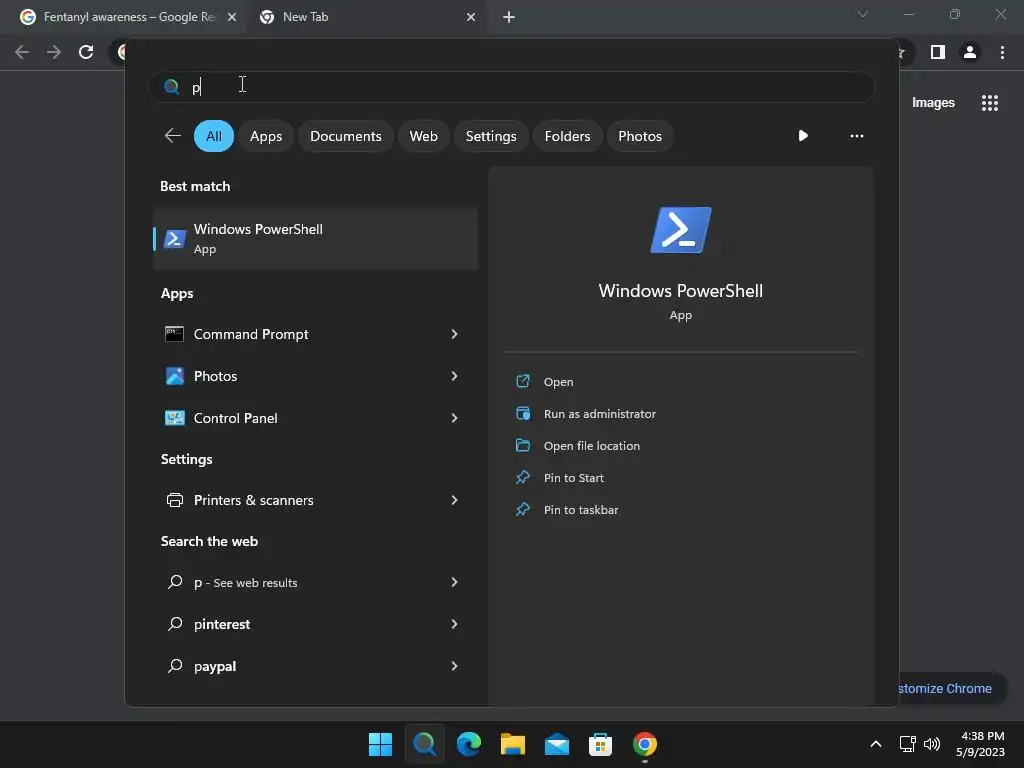Reload the page in Chrome
The image size is (1024, 768).
(x=86, y=52)
